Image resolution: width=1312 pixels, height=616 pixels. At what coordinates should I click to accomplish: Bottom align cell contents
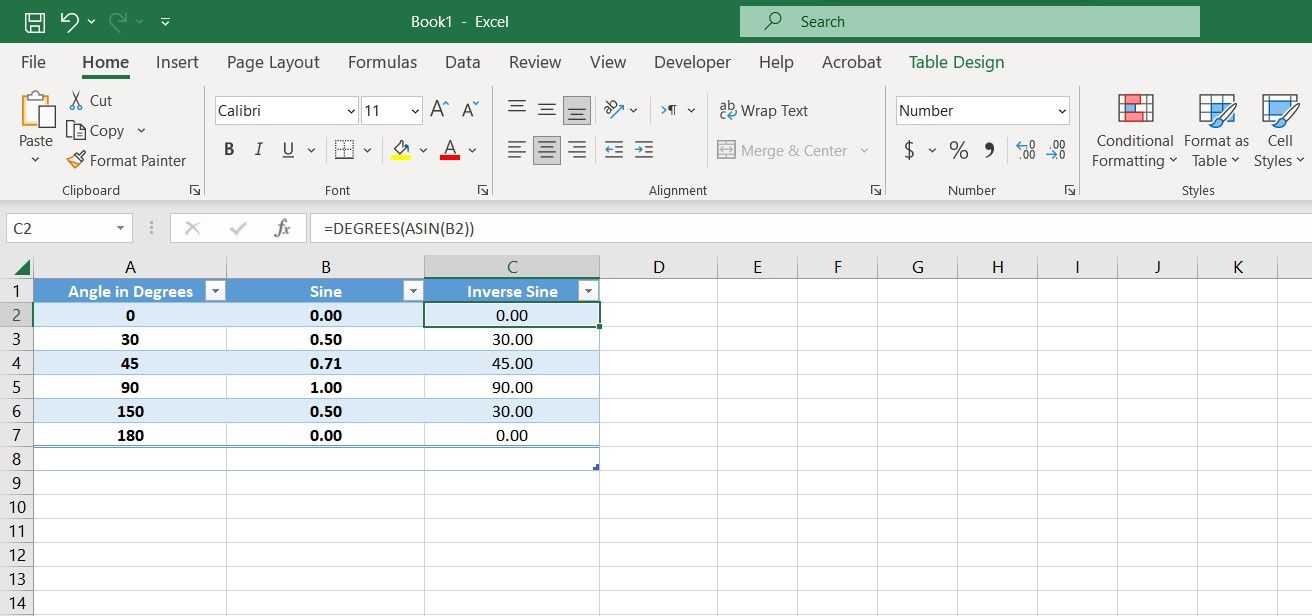(x=577, y=110)
